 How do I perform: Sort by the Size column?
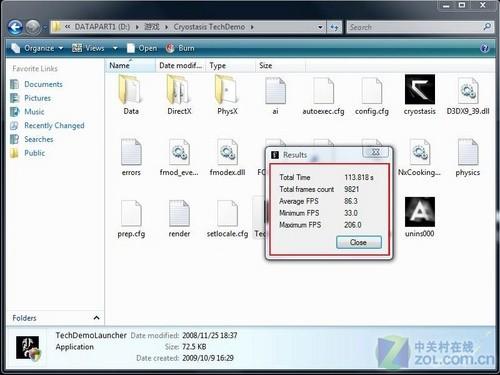click(280, 66)
